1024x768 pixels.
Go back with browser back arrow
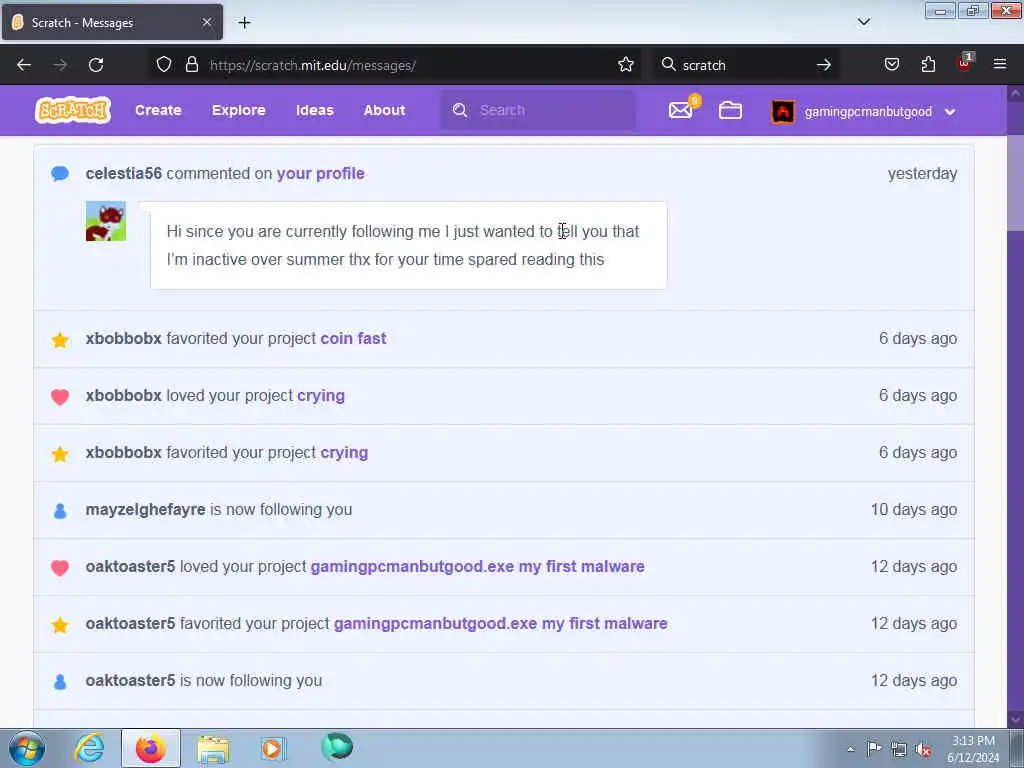click(24, 65)
